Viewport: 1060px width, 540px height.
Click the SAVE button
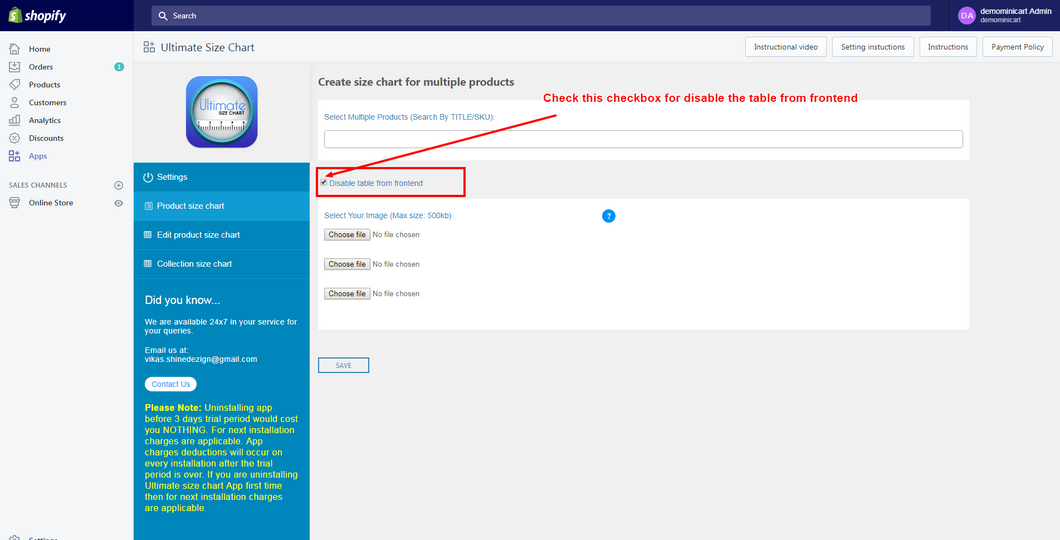click(343, 365)
